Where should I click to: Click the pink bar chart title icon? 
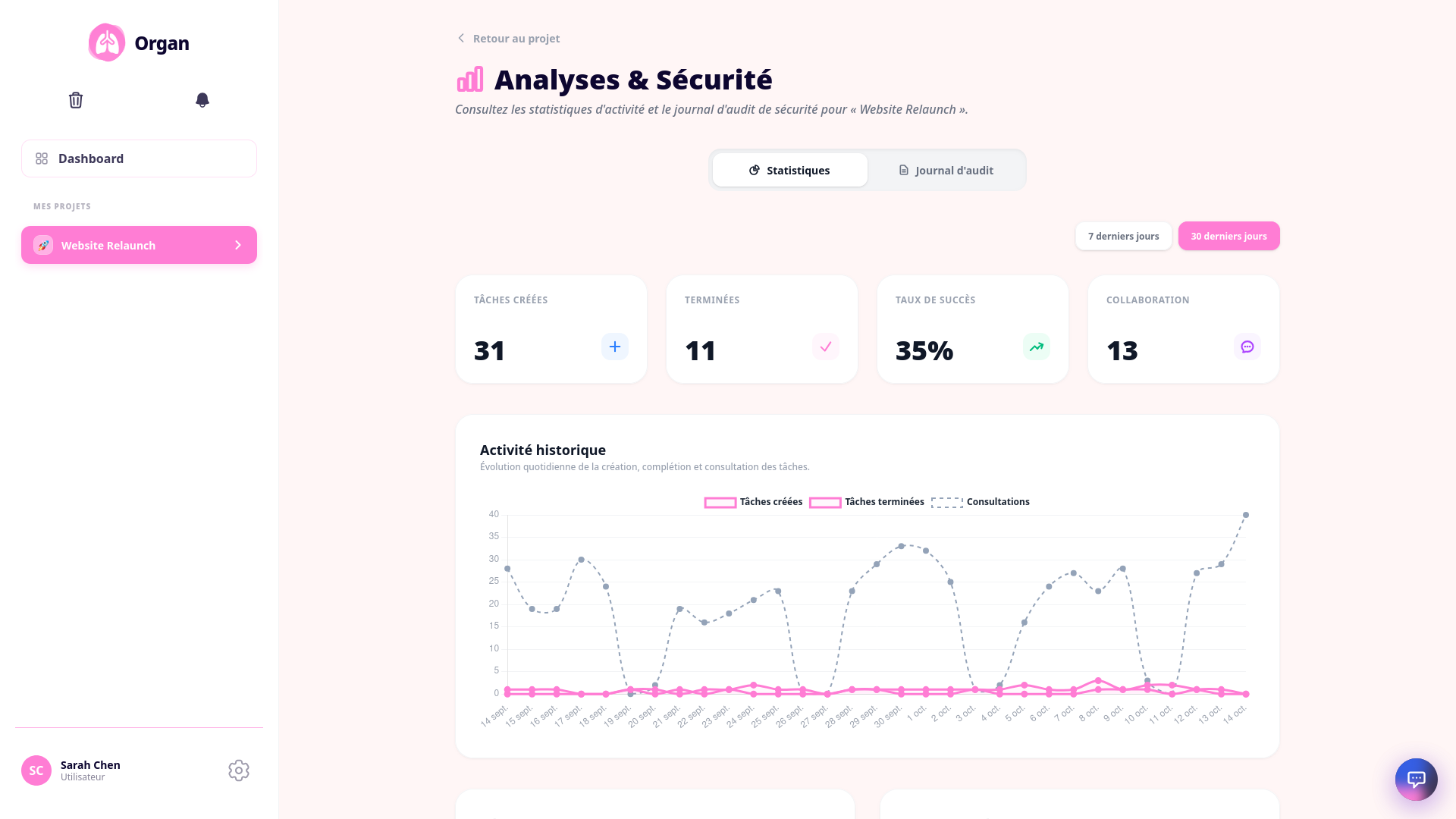[470, 79]
